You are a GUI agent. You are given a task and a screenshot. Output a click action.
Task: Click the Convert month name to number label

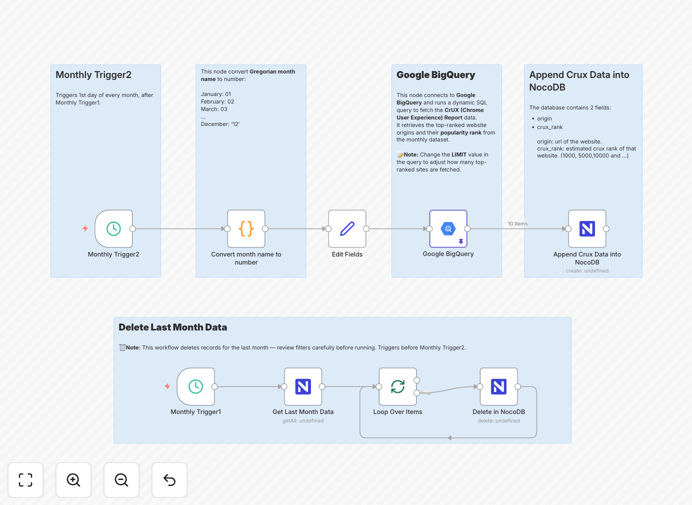pos(246,258)
